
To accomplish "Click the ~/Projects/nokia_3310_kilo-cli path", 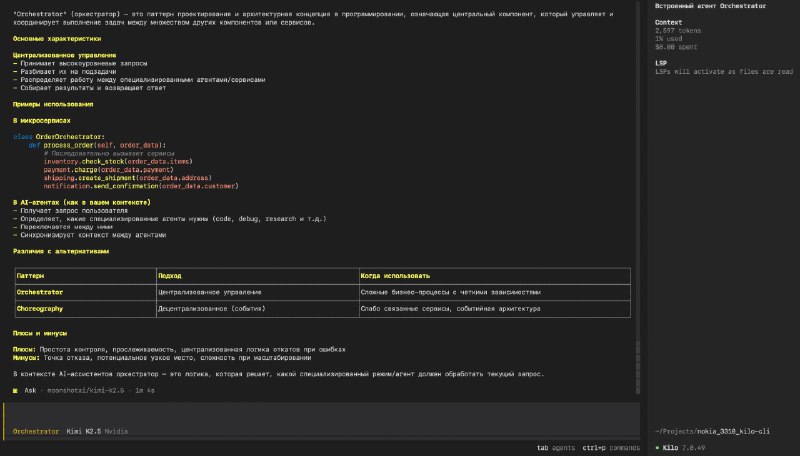I will pyautogui.click(x=712, y=432).
